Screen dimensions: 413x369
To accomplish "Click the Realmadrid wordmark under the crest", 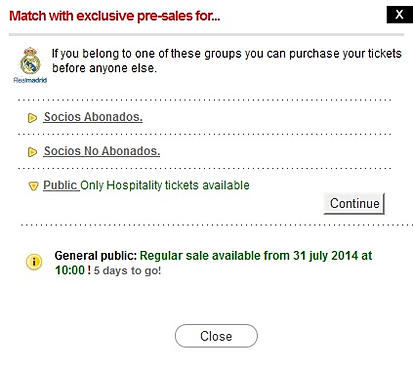I will point(30,80).
